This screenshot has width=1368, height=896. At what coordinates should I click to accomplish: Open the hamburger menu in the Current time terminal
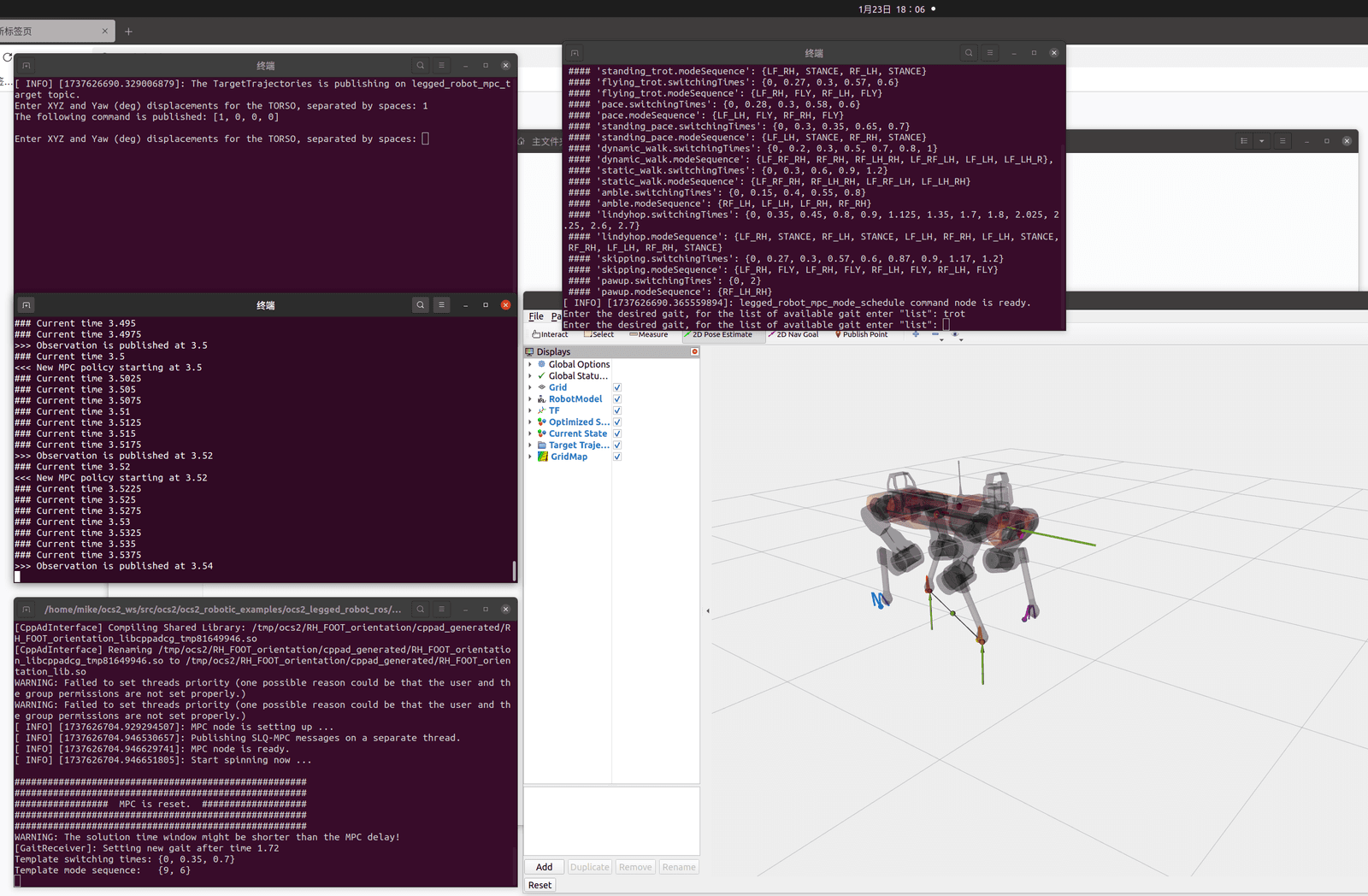click(x=442, y=304)
